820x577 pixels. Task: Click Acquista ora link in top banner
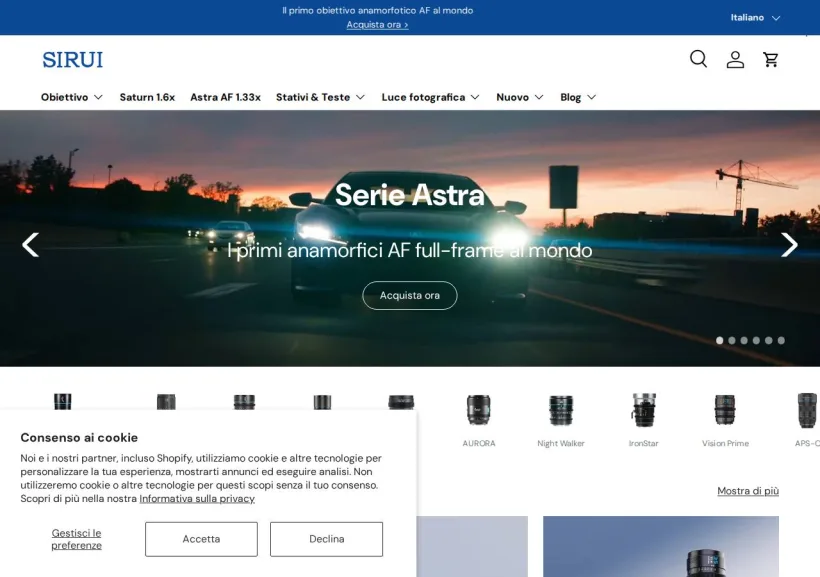click(377, 25)
